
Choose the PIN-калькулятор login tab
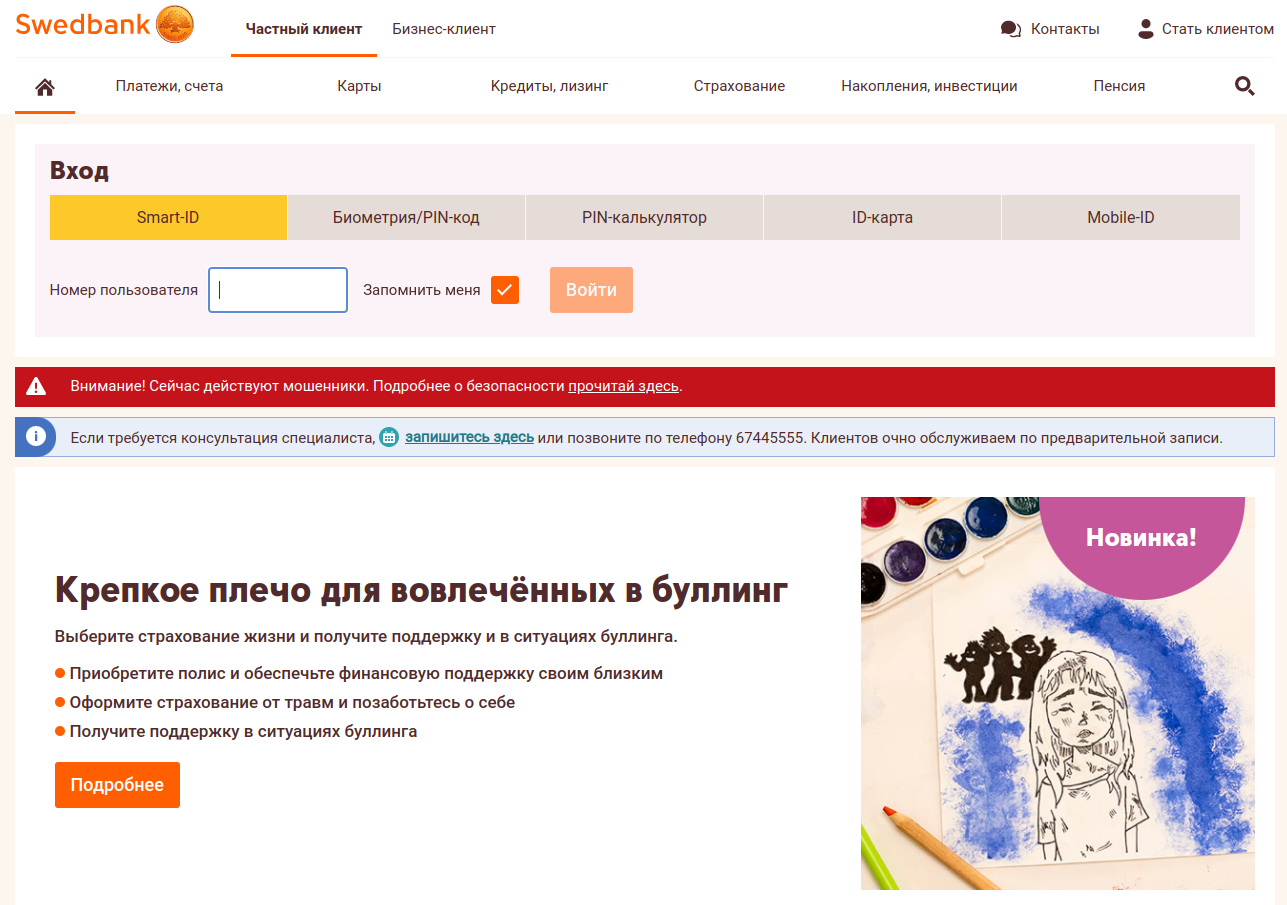644,217
